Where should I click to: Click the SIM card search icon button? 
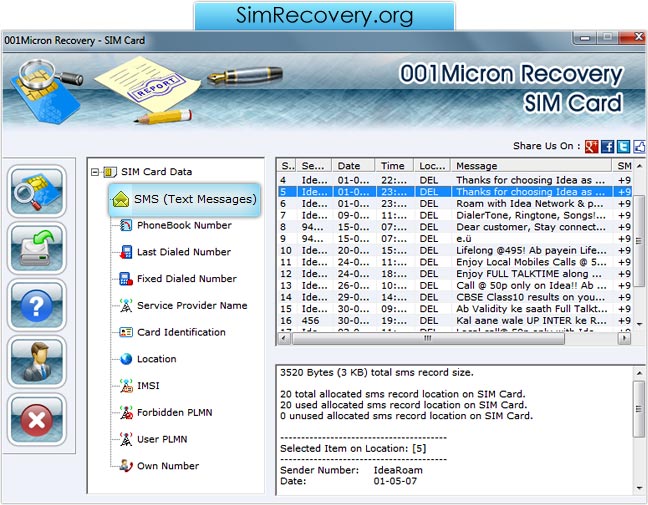(37, 191)
